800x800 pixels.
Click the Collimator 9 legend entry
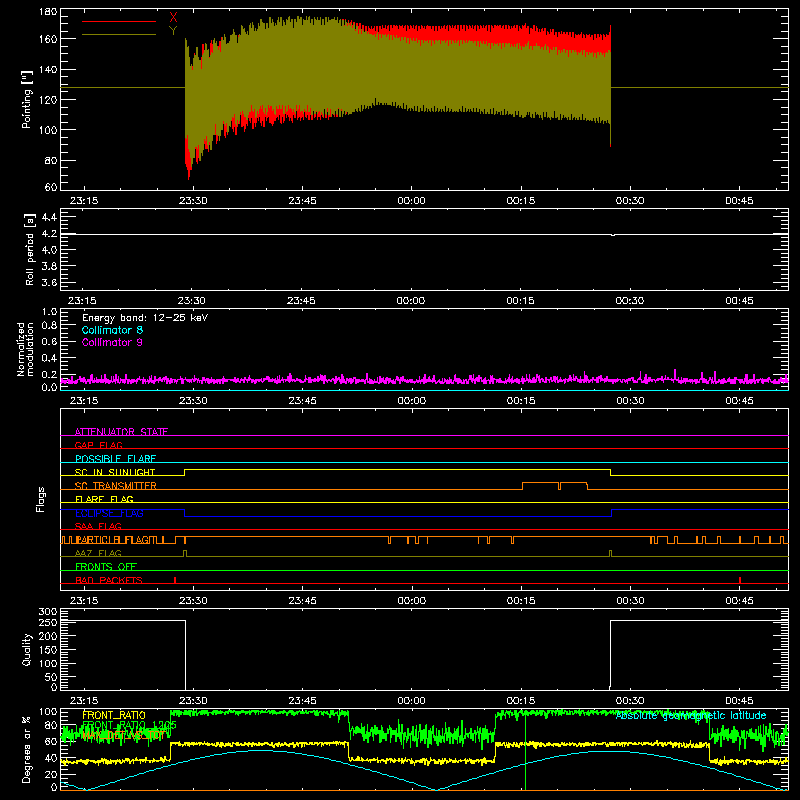coord(112,342)
